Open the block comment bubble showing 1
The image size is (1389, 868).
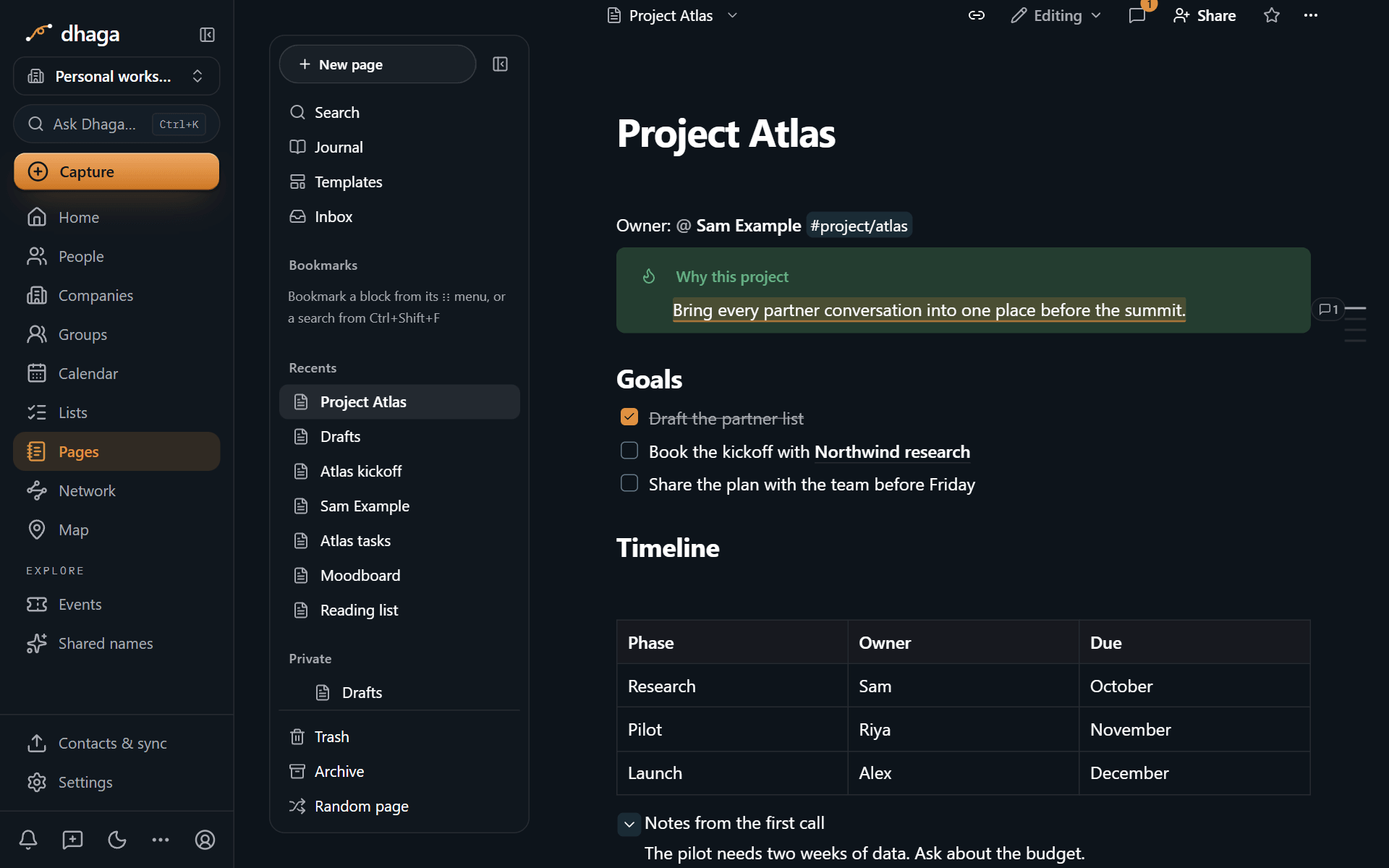pyautogui.click(x=1328, y=310)
